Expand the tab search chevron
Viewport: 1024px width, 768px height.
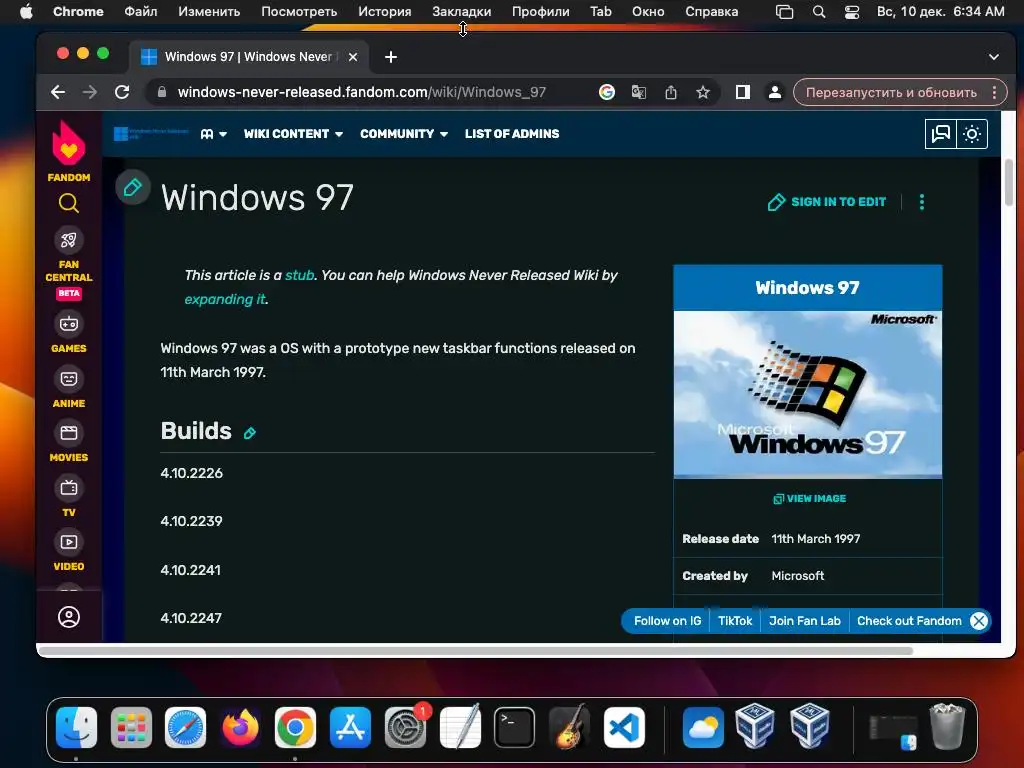pyautogui.click(x=993, y=57)
